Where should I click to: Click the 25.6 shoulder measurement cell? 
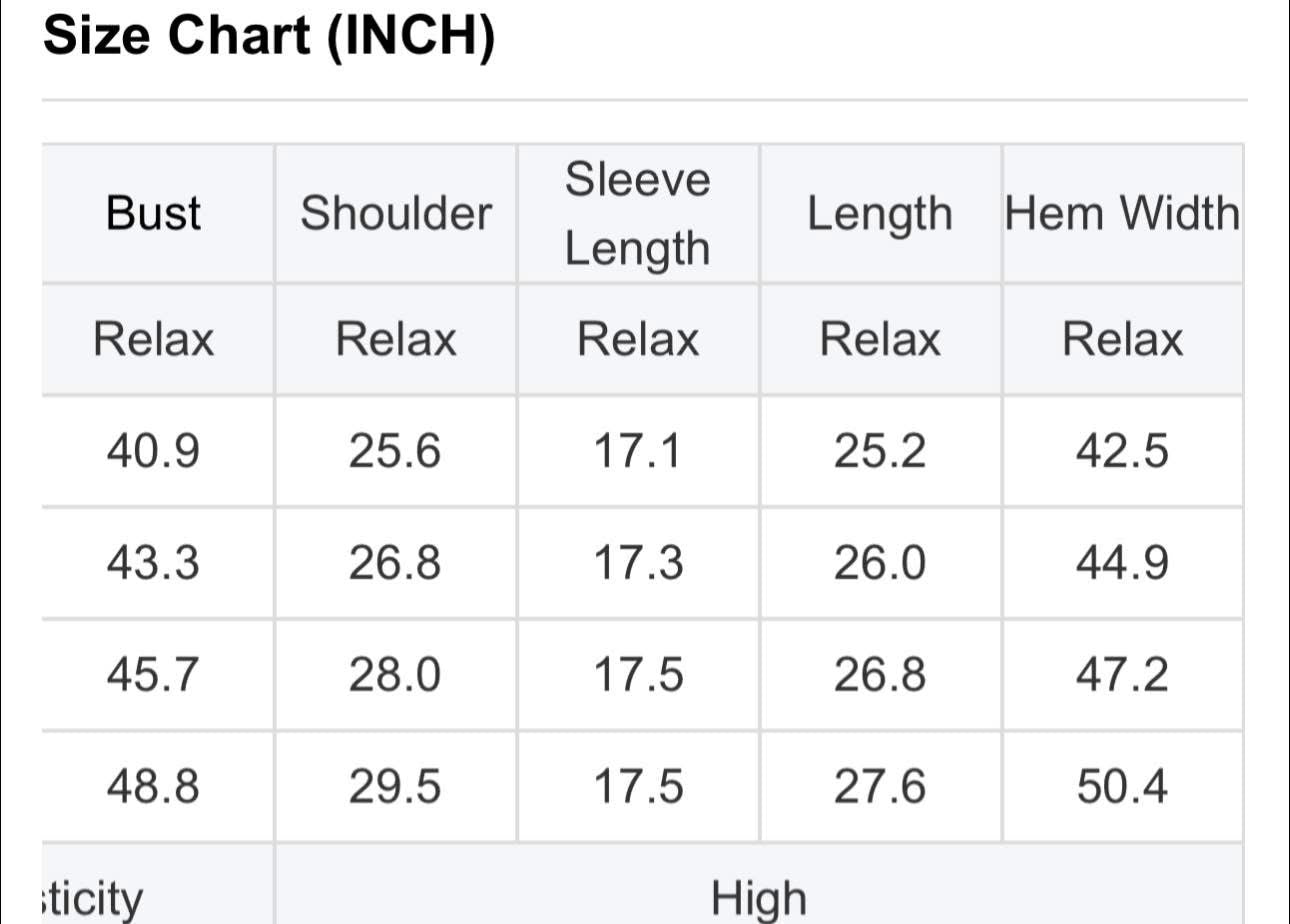point(395,451)
